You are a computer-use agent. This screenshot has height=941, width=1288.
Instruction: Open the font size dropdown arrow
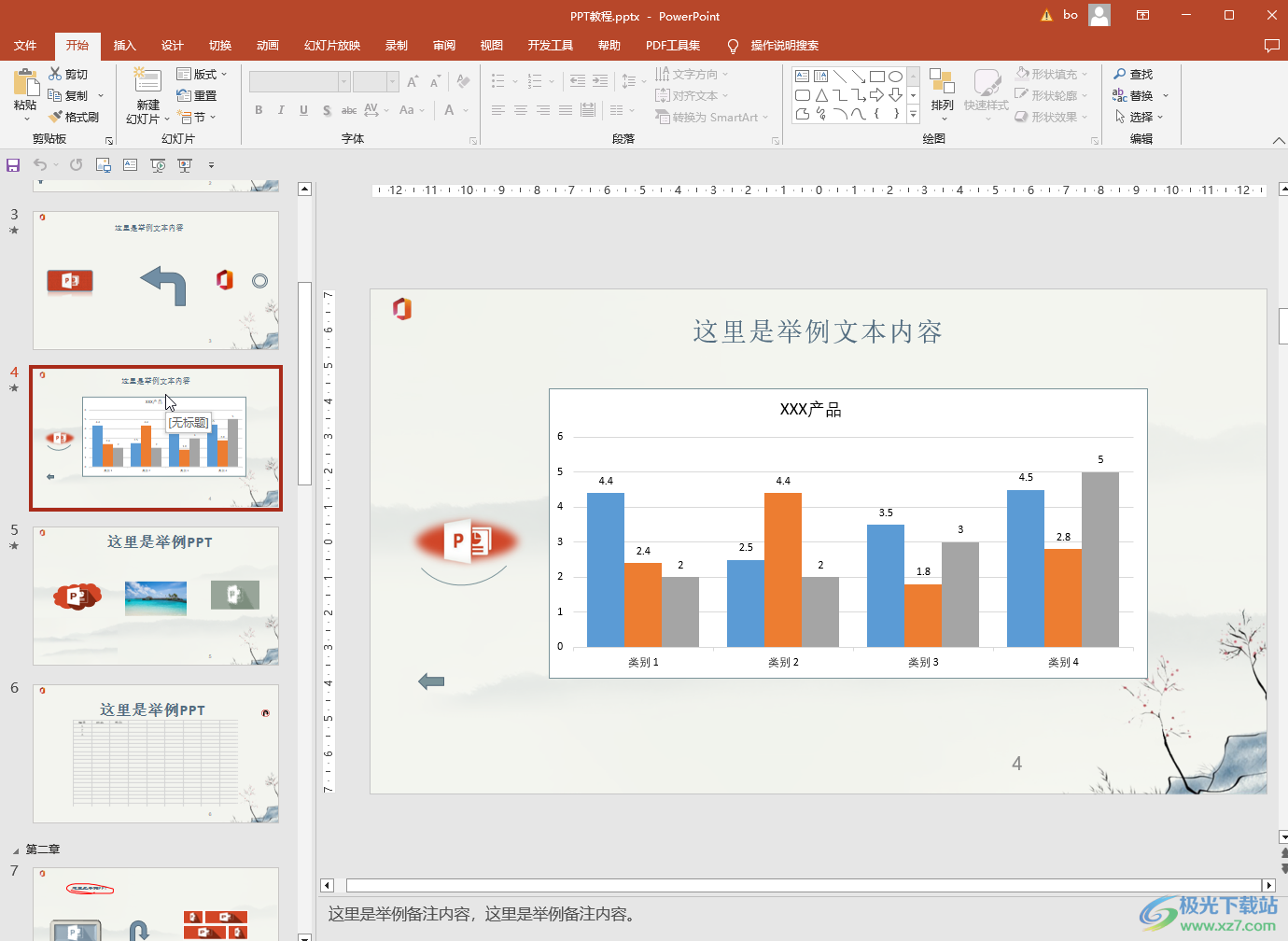tap(393, 81)
